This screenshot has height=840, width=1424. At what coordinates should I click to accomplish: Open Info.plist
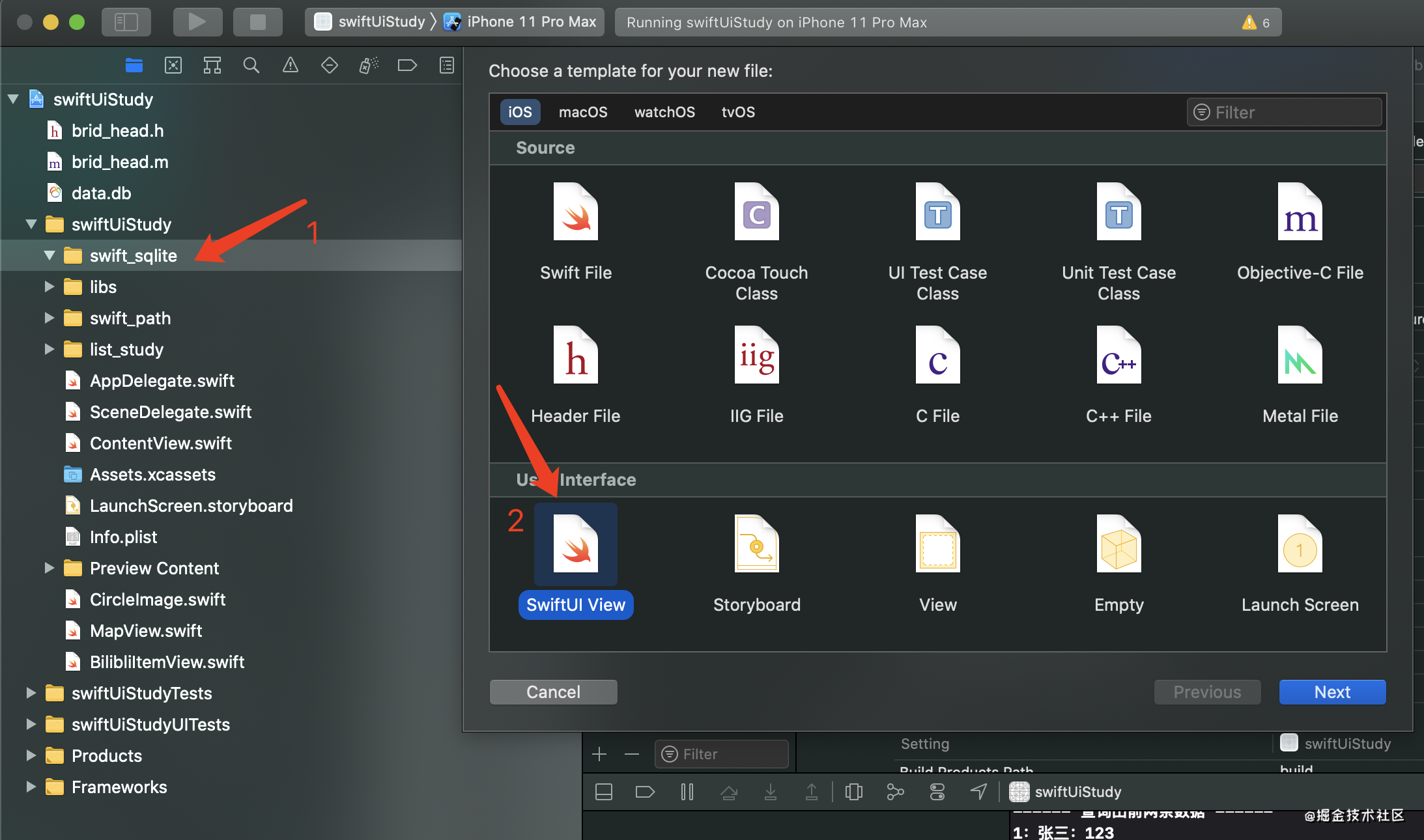[x=123, y=537]
